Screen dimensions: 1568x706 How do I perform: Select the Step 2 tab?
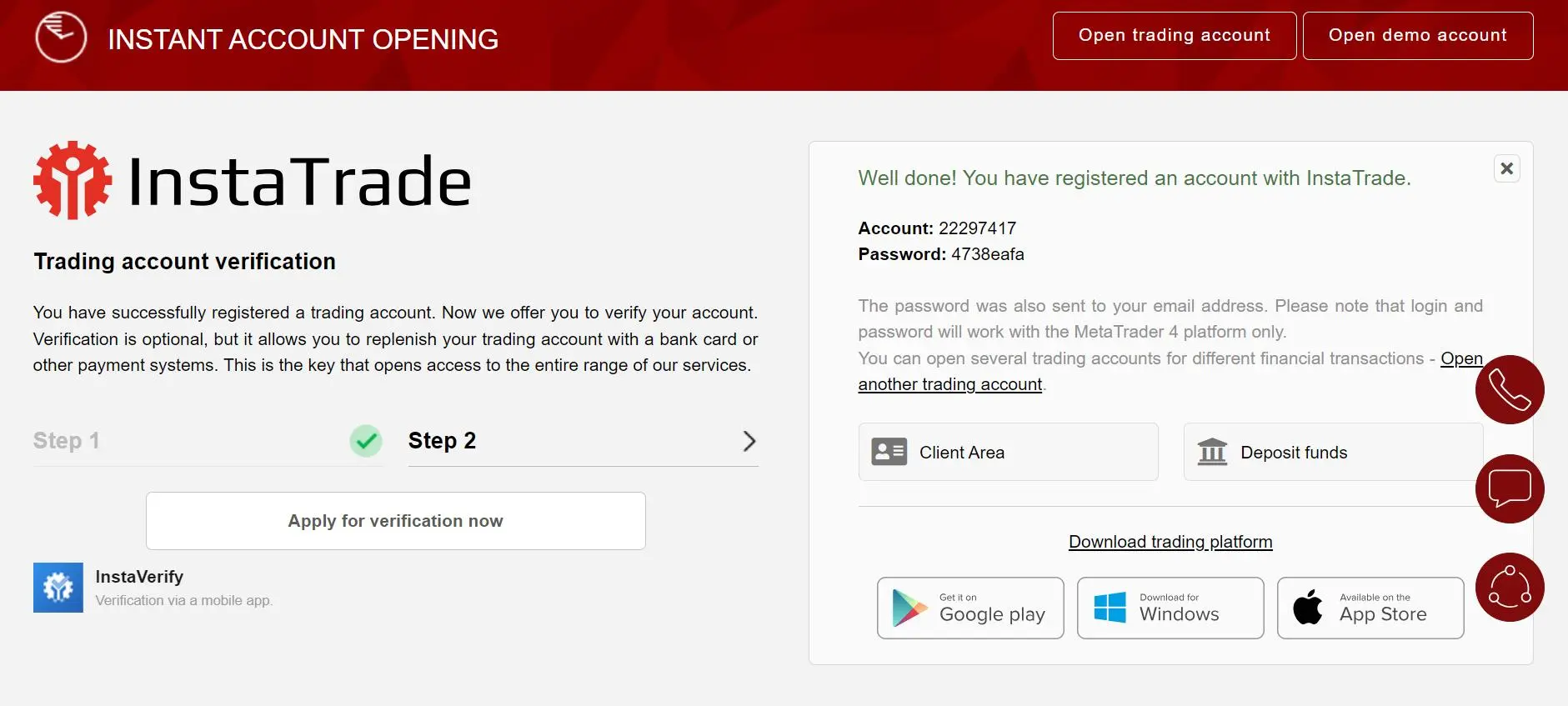(x=584, y=441)
